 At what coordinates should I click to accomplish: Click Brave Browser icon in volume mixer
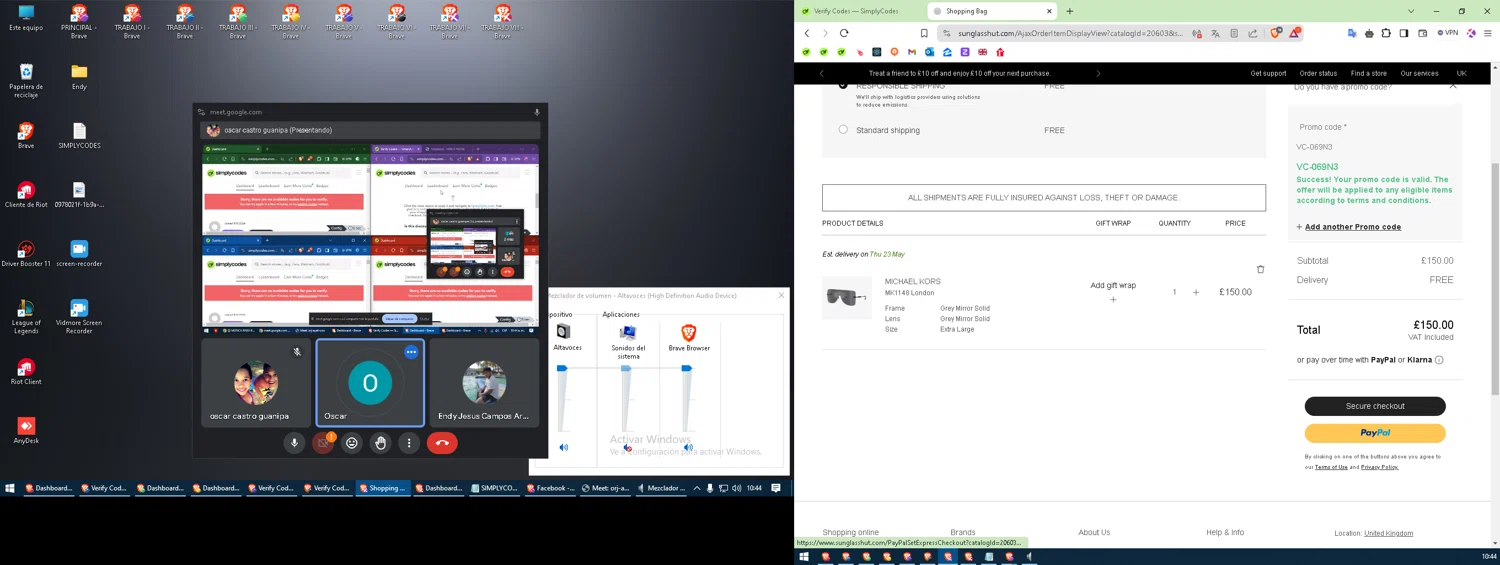688,332
